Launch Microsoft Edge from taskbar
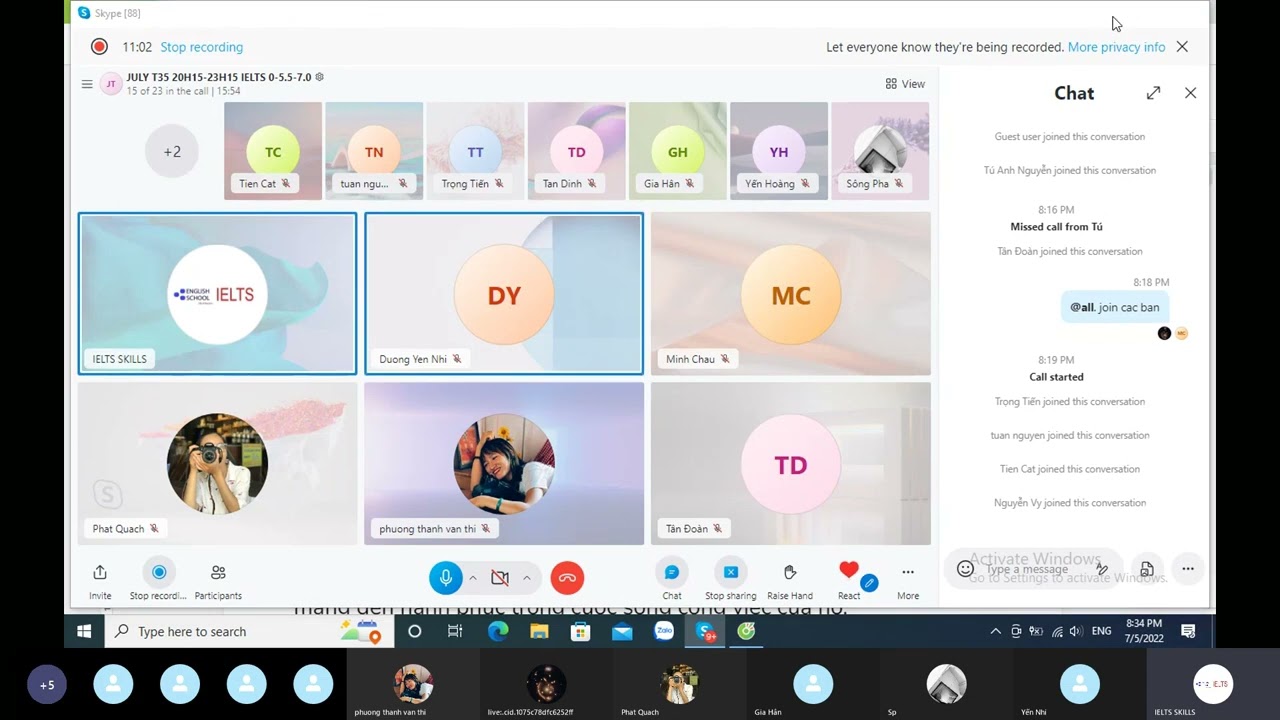Viewport: 1280px width, 720px height. pos(497,631)
